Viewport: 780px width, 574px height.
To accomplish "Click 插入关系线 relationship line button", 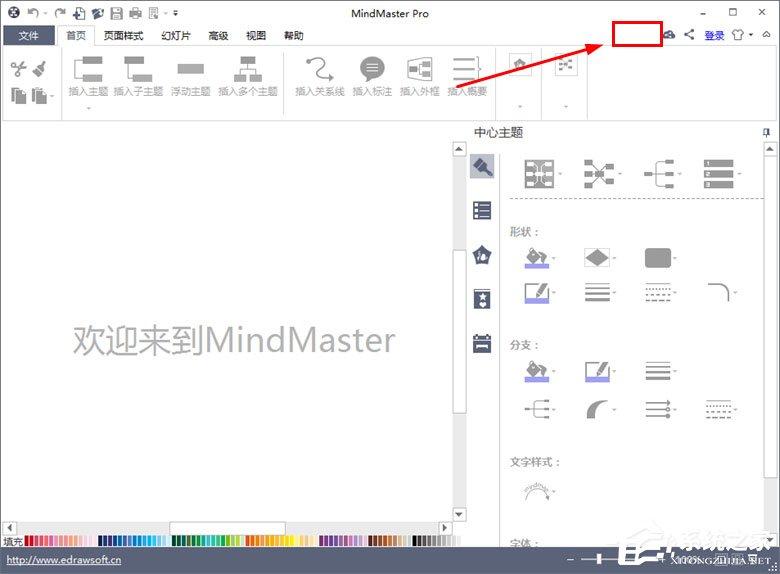I will [x=320, y=76].
